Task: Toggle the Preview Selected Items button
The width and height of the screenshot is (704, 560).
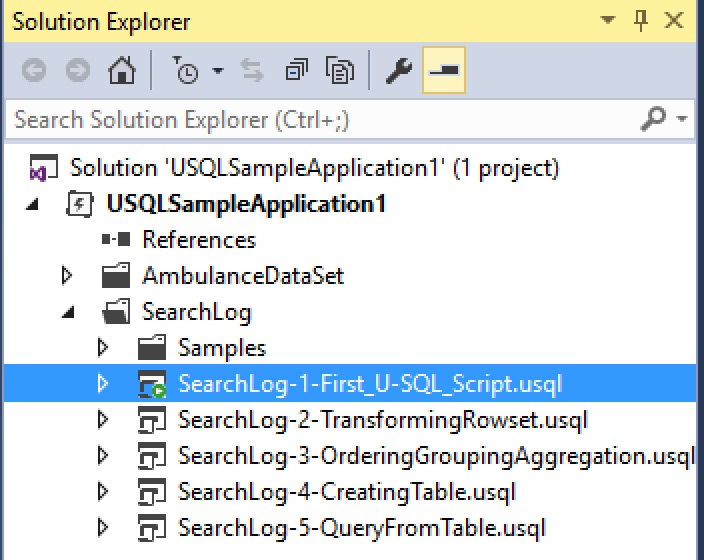Action: [442, 71]
